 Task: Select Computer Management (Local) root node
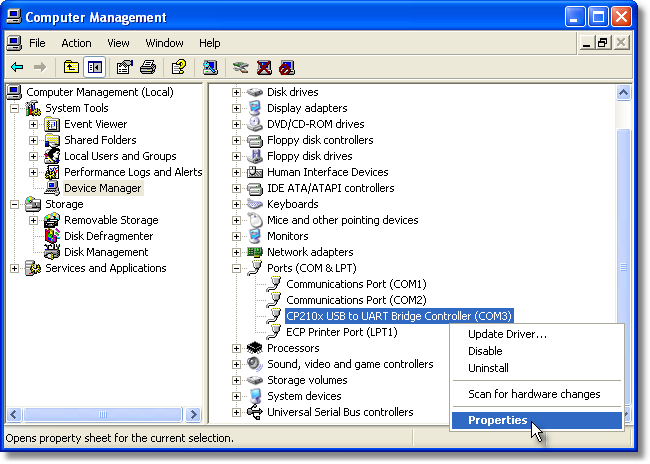[x=100, y=92]
